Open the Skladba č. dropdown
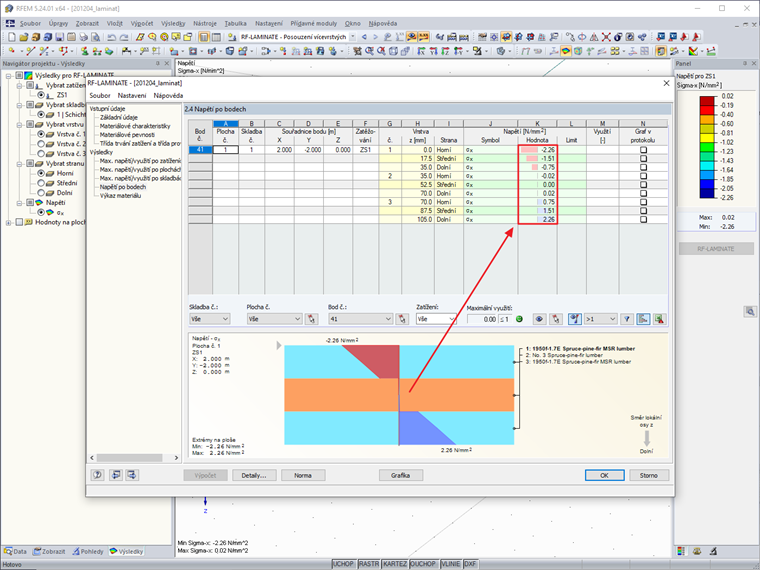The height and width of the screenshot is (570, 760). (x=209, y=319)
